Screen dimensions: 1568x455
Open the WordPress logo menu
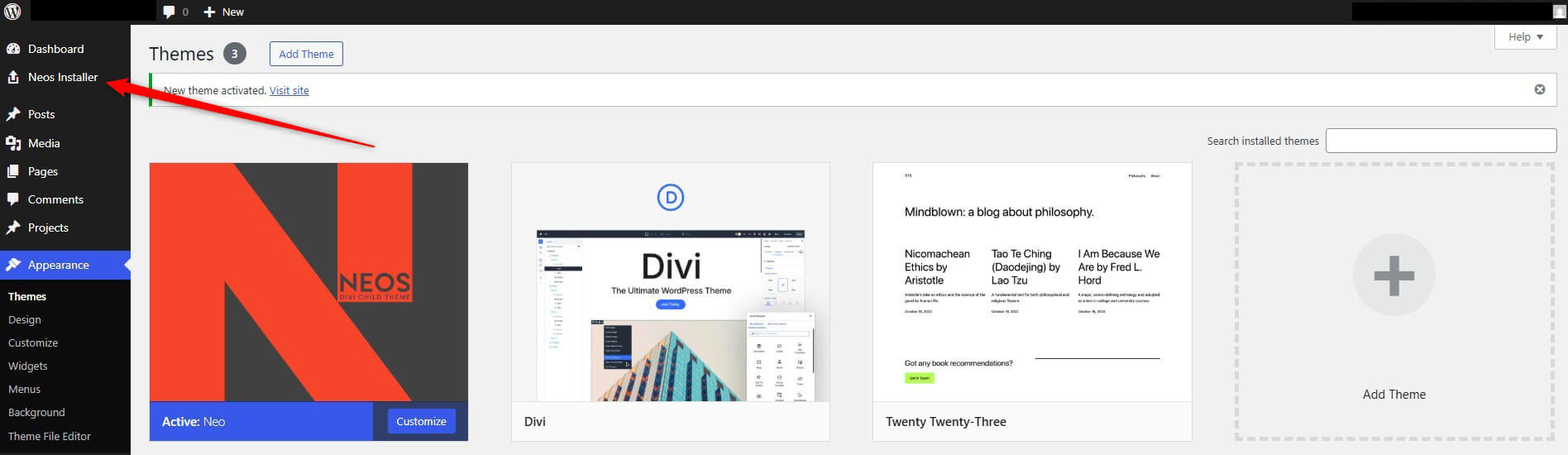coord(12,12)
